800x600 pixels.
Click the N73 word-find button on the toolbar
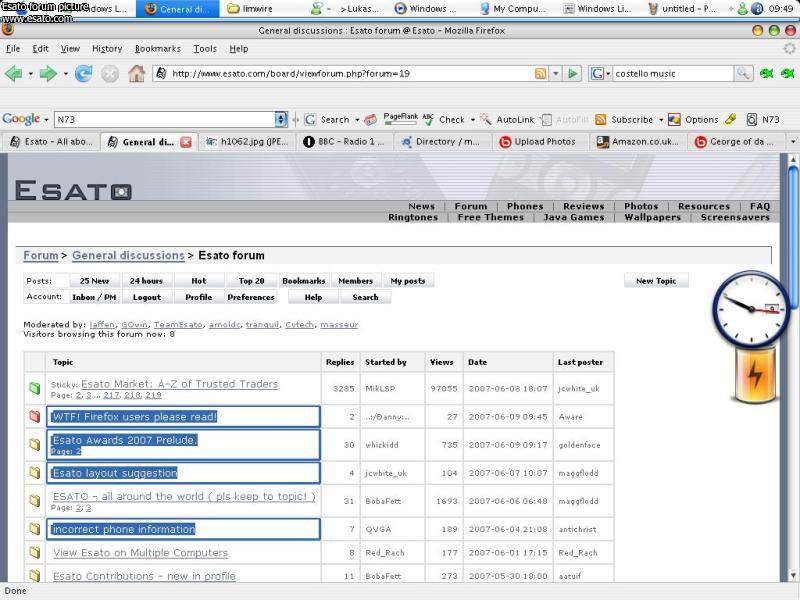(763, 119)
